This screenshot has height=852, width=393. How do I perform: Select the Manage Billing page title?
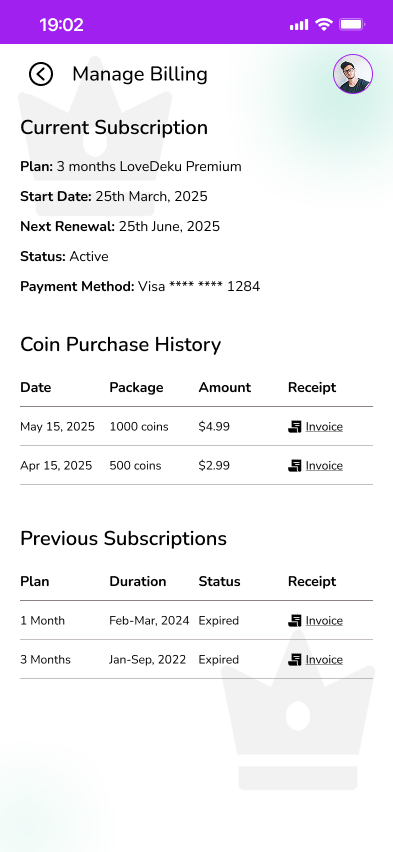click(140, 74)
